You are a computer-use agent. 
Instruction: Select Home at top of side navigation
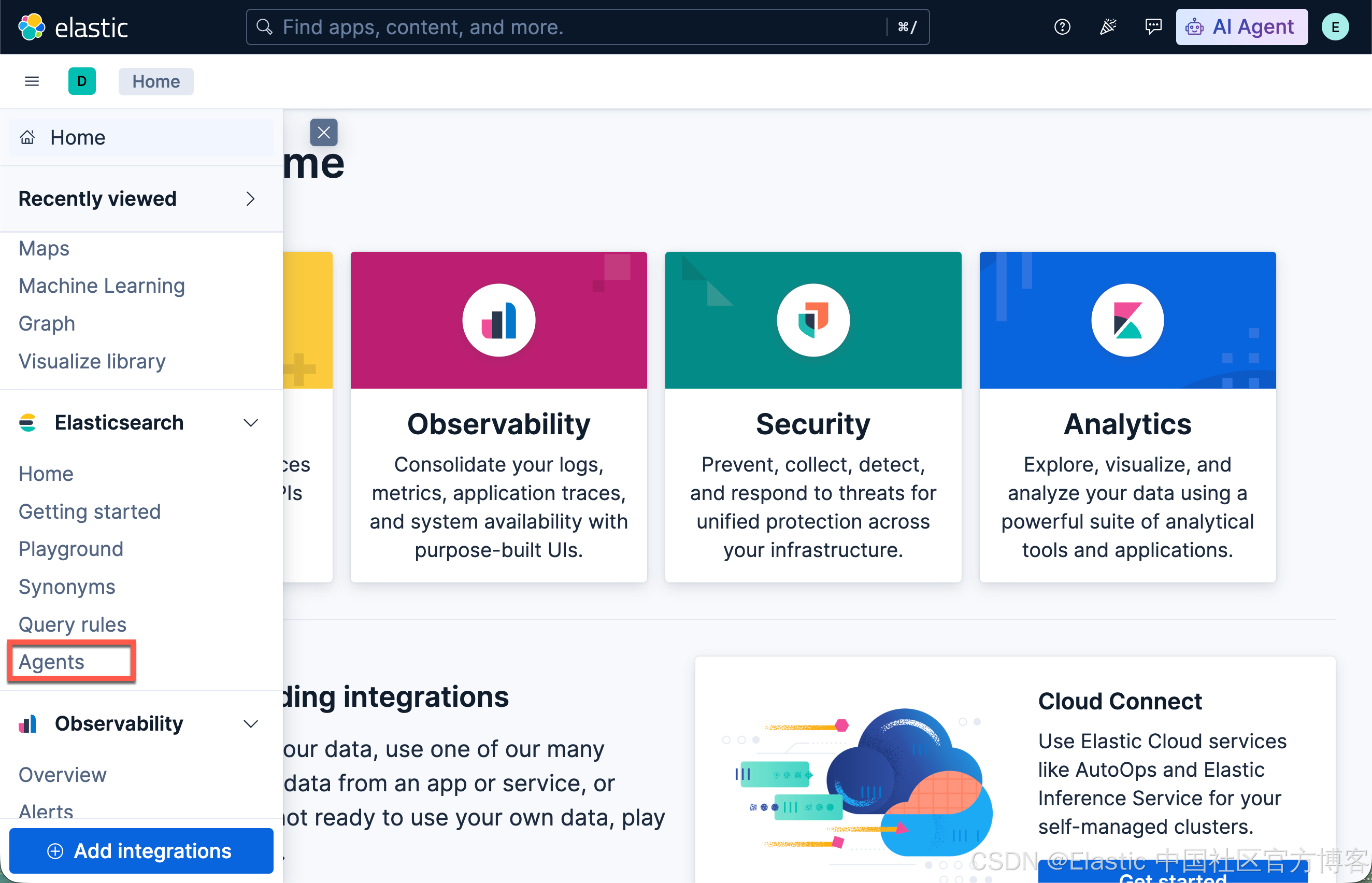(141, 138)
